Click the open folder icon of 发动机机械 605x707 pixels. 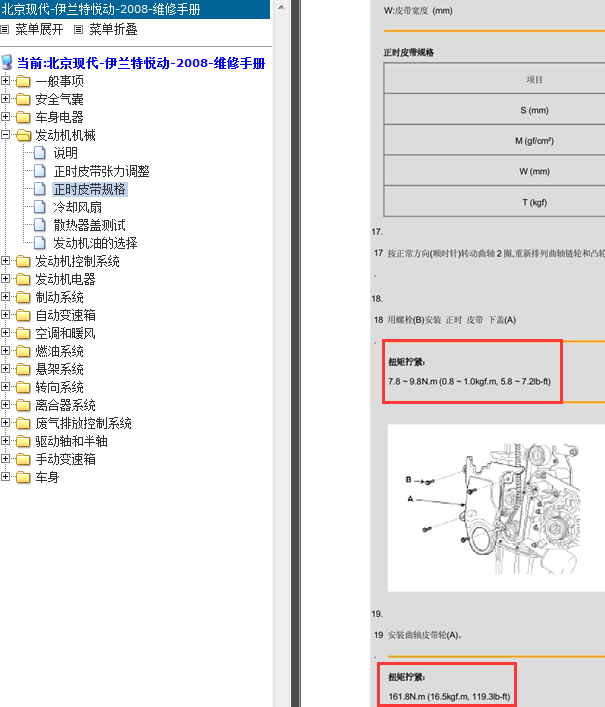coord(23,135)
